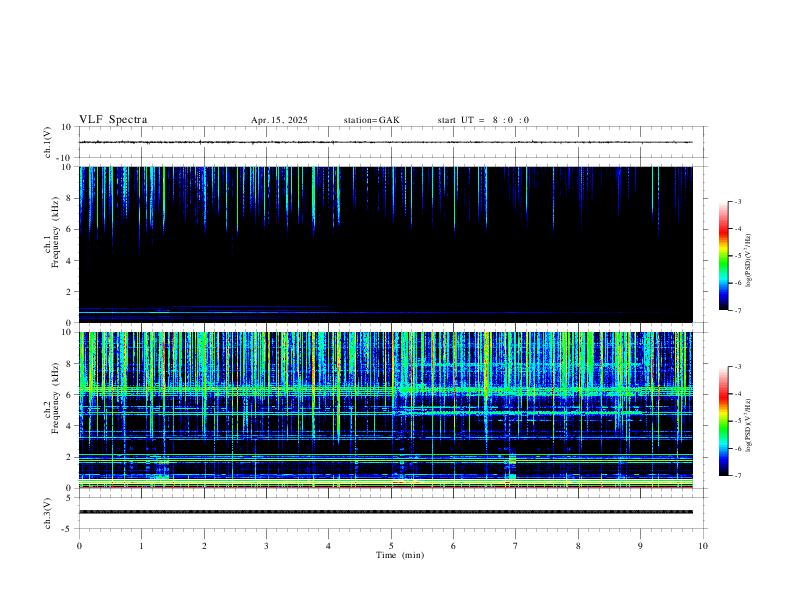Click the '-3' label on ch.2 color bar
This screenshot has width=792, height=612.
(x=737, y=367)
